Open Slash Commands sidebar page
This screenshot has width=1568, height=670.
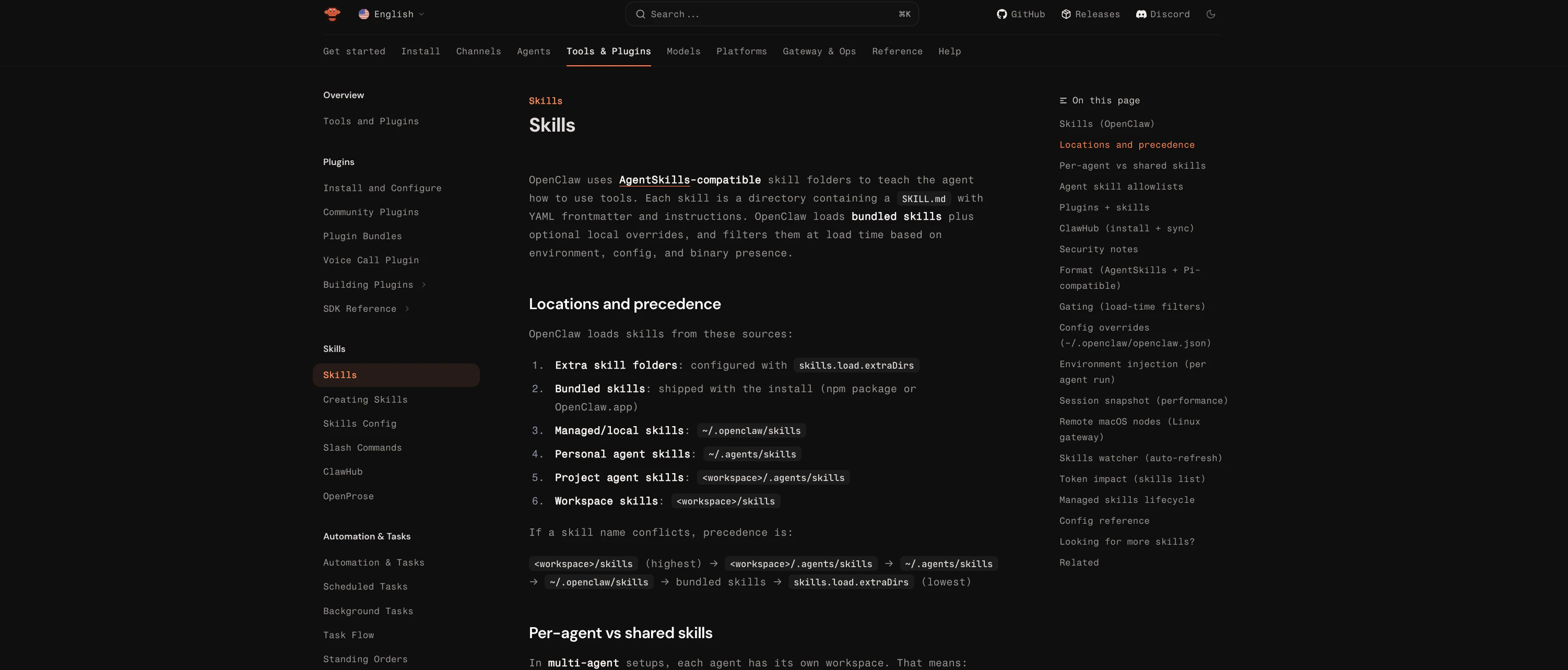pyautogui.click(x=362, y=447)
